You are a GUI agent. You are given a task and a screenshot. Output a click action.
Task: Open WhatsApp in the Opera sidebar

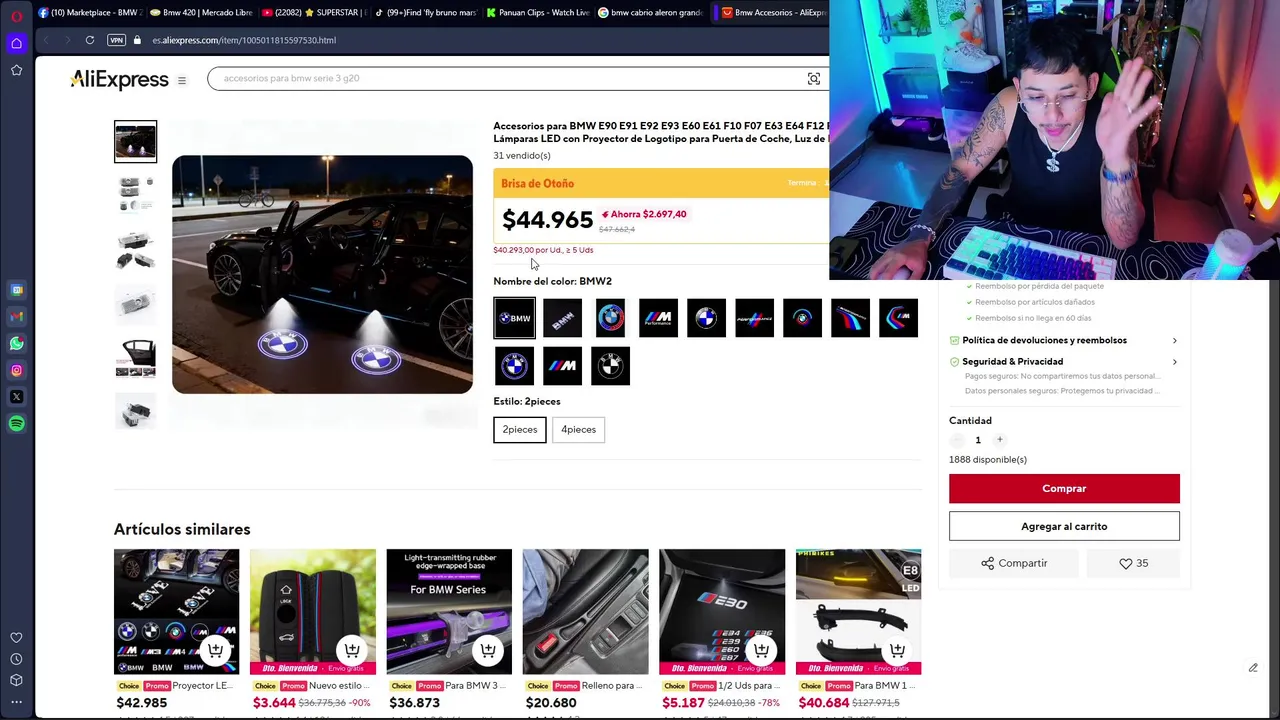click(16, 344)
